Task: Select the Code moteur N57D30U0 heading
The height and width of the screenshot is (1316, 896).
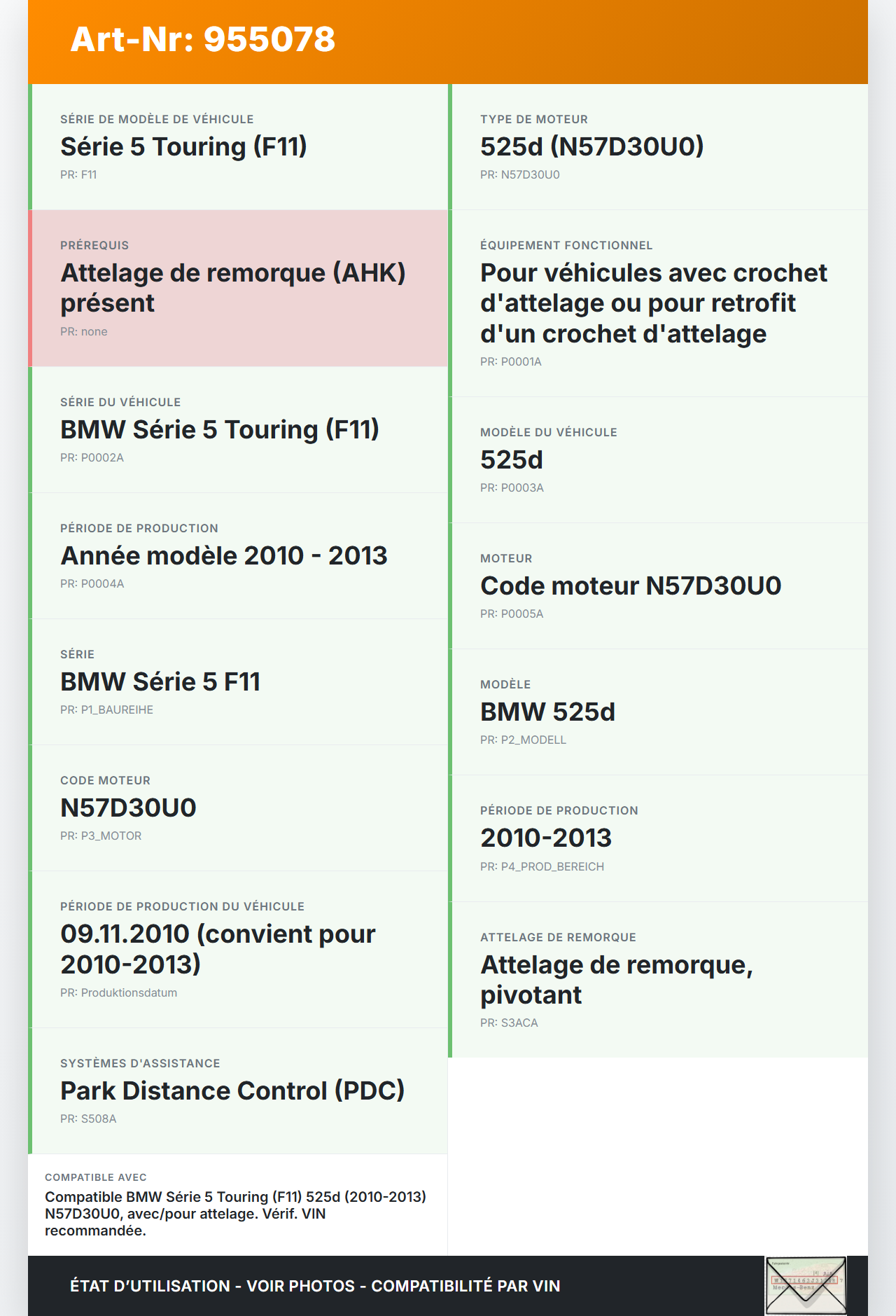Action: tap(630, 586)
